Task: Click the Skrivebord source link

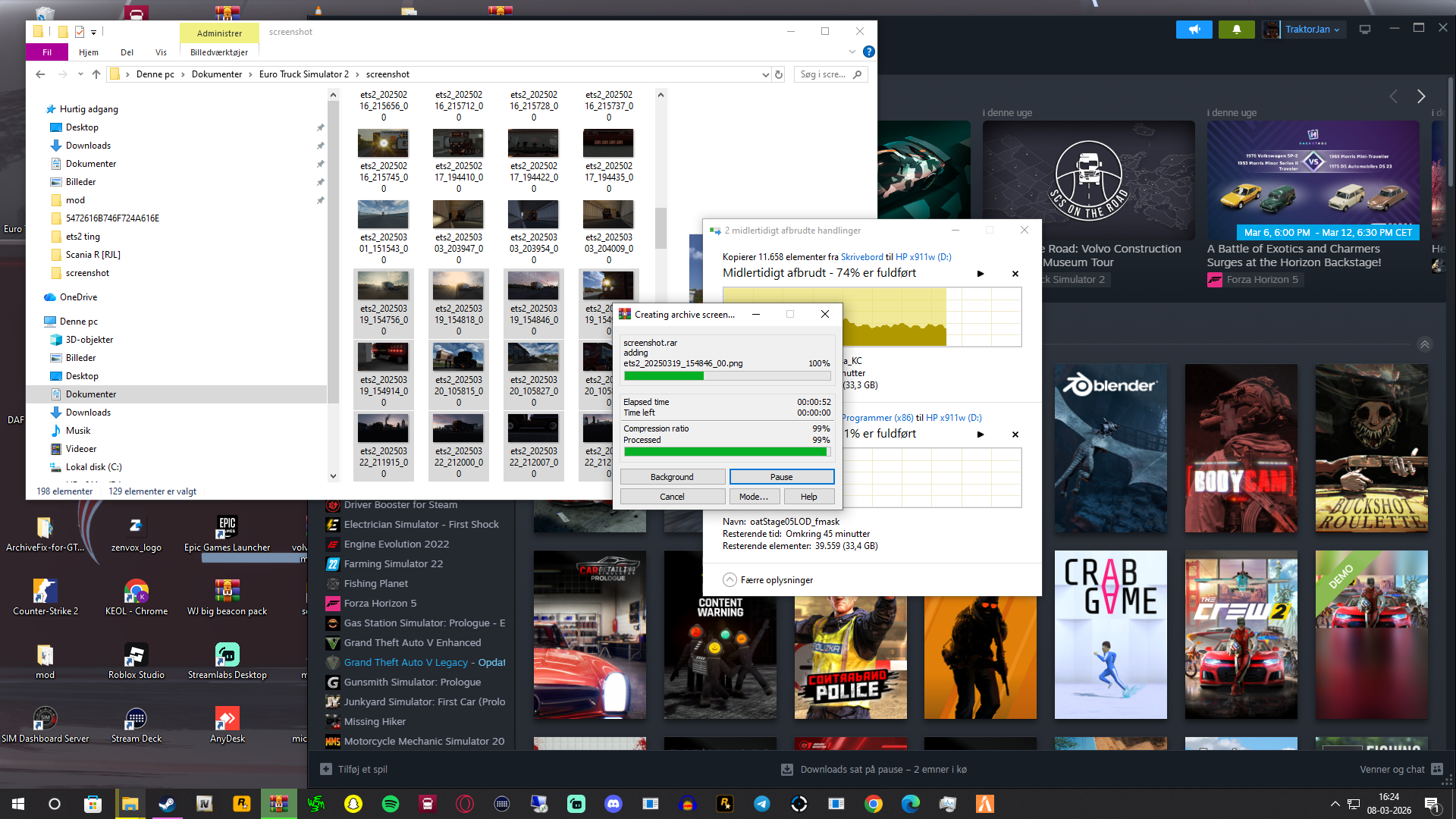Action: (861, 257)
